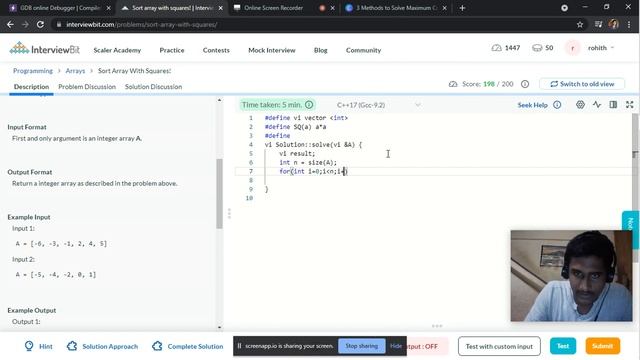
Task: Open editor settings gear icon
Action: click(x=580, y=104)
